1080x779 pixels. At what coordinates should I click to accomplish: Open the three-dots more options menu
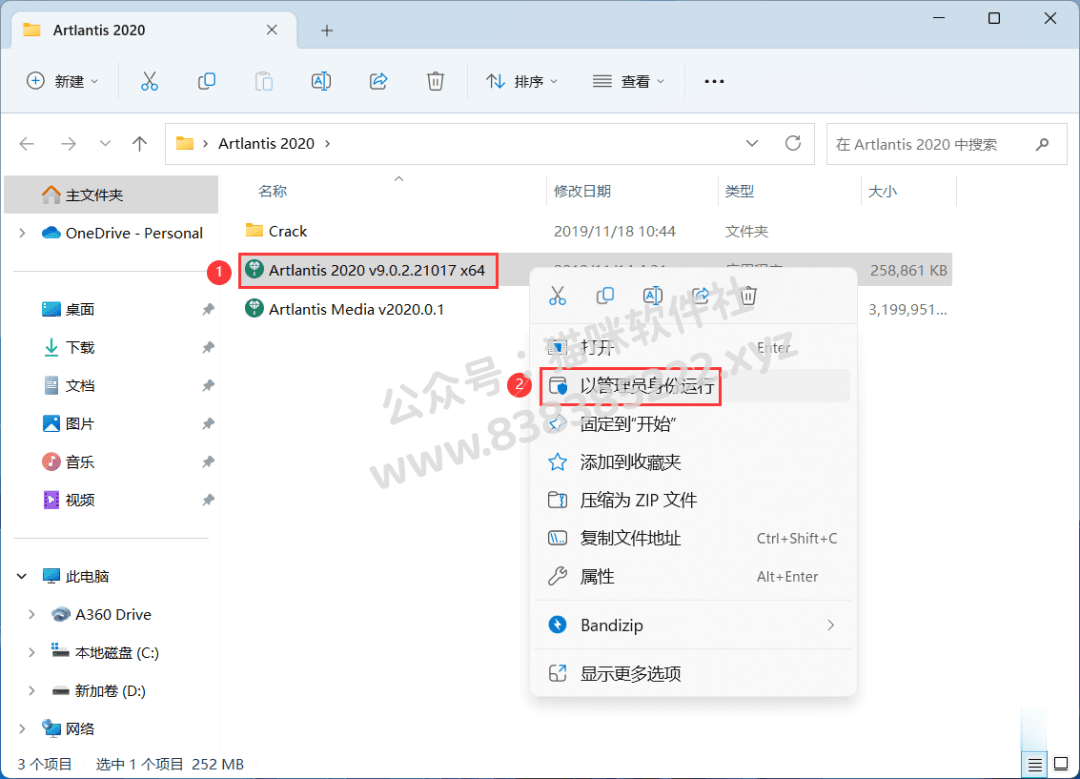[x=714, y=81]
